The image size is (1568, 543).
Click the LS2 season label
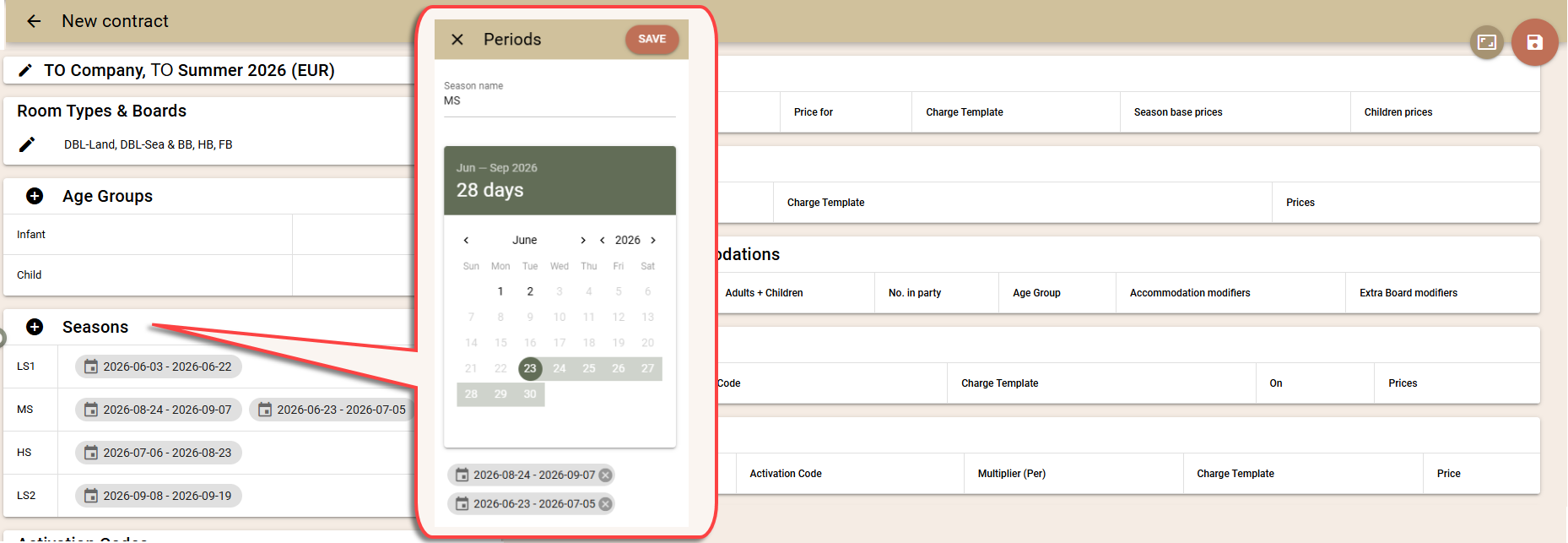26,496
